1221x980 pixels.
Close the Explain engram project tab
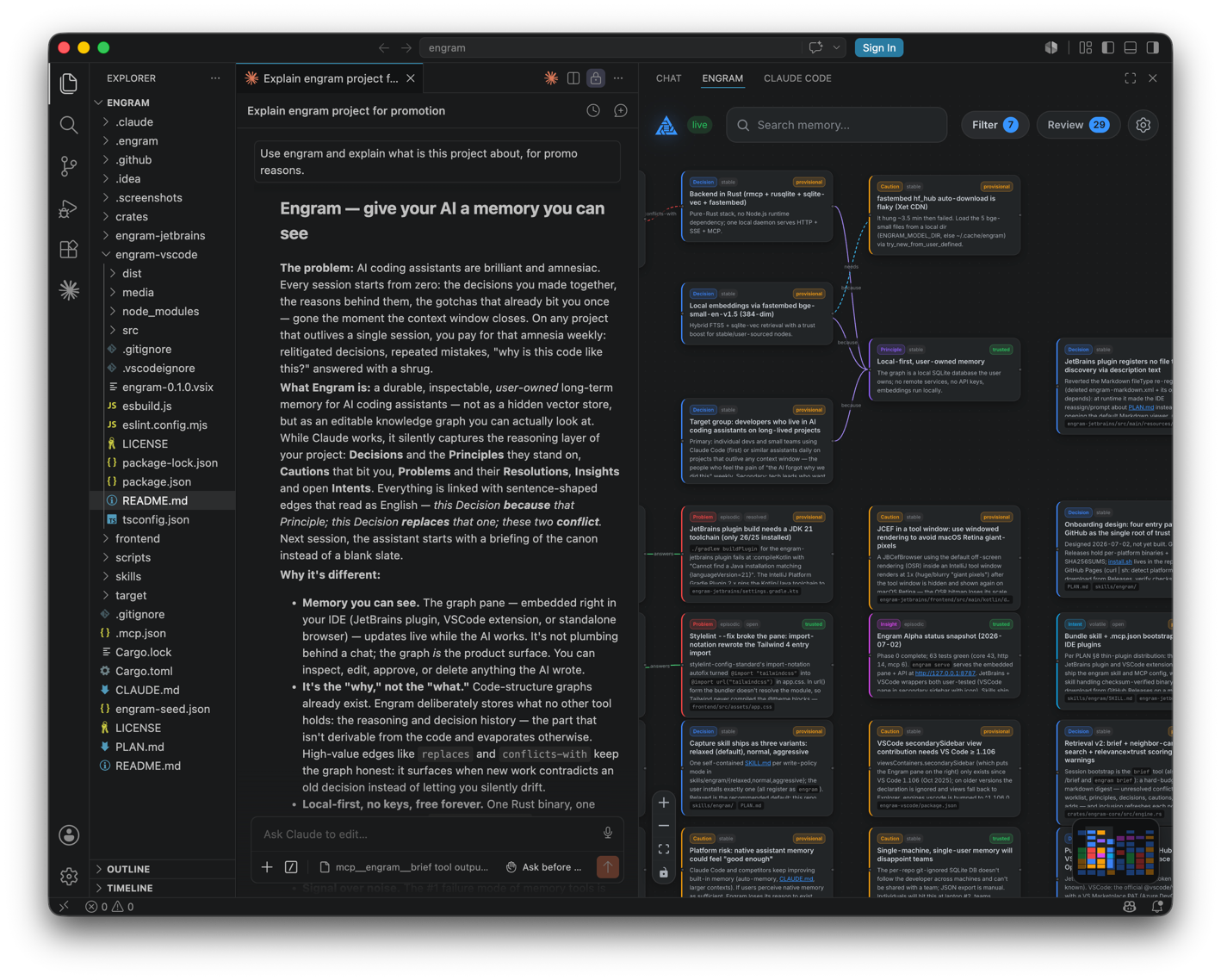[x=411, y=78]
